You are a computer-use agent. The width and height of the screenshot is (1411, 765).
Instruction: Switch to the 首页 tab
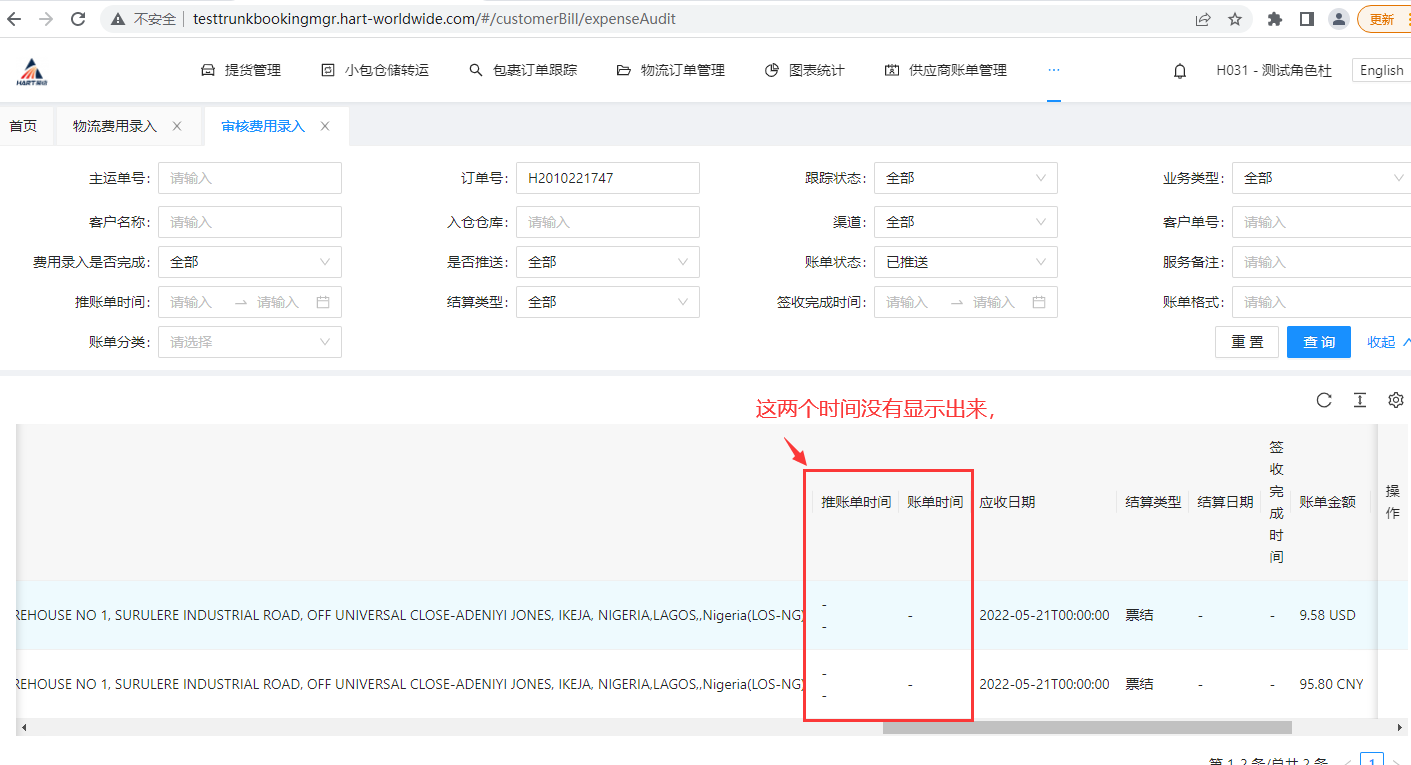point(23,126)
